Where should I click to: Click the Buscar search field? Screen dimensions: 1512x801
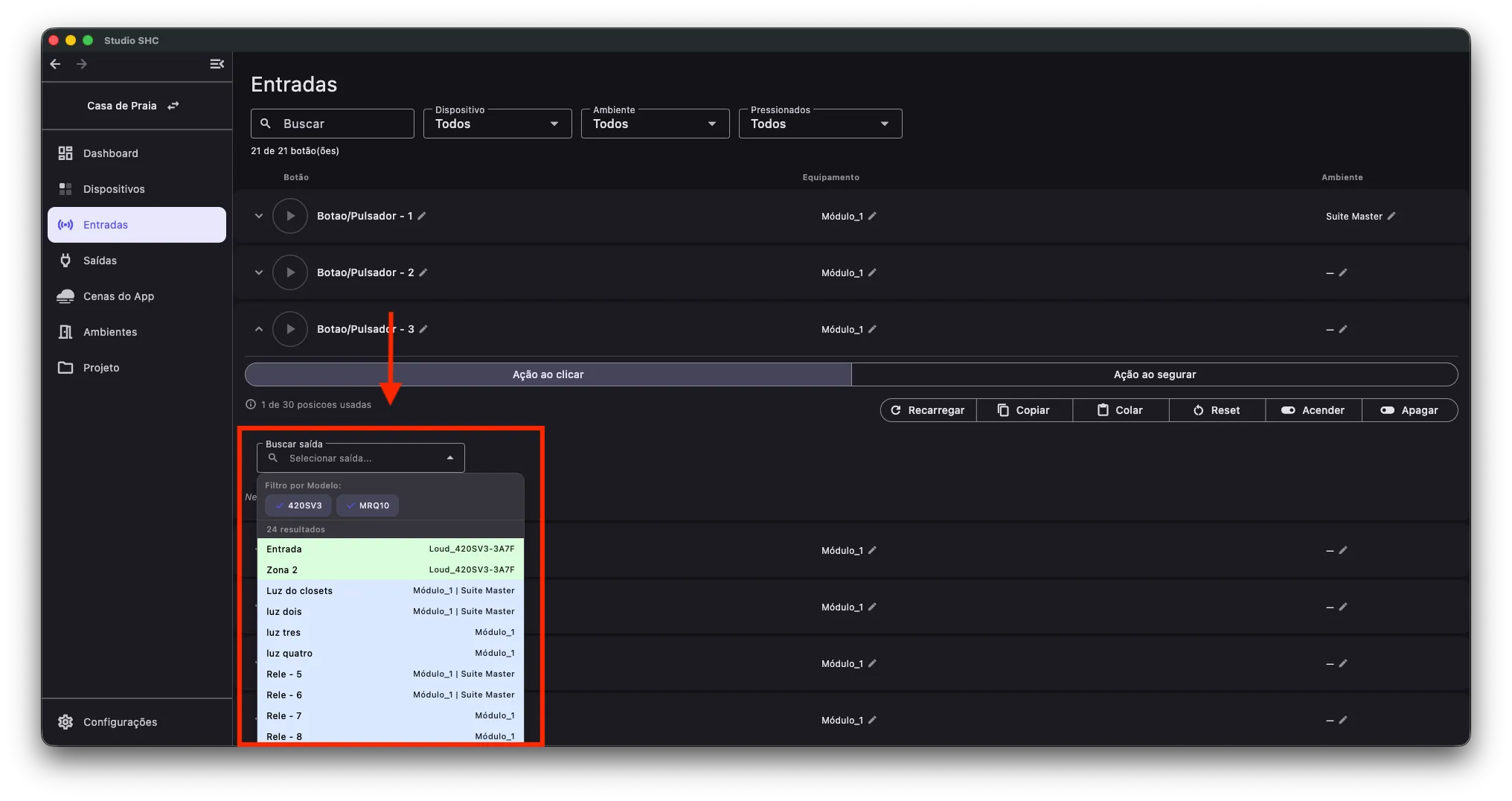coord(333,124)
